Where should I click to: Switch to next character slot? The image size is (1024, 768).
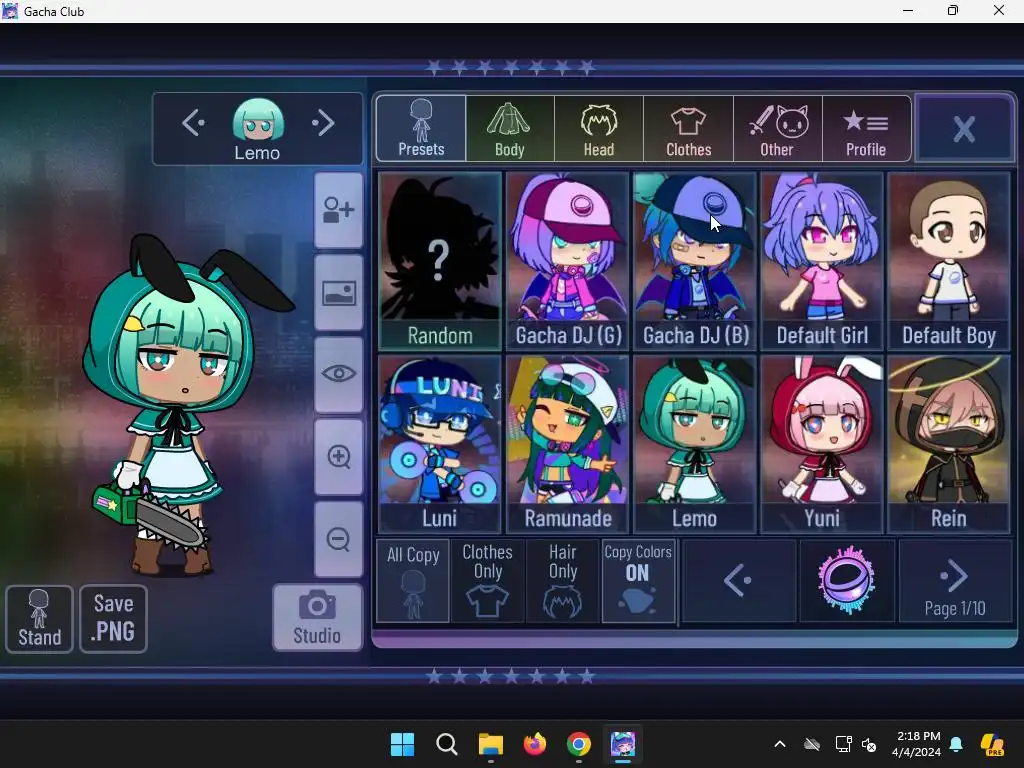(x=323, y=123)
